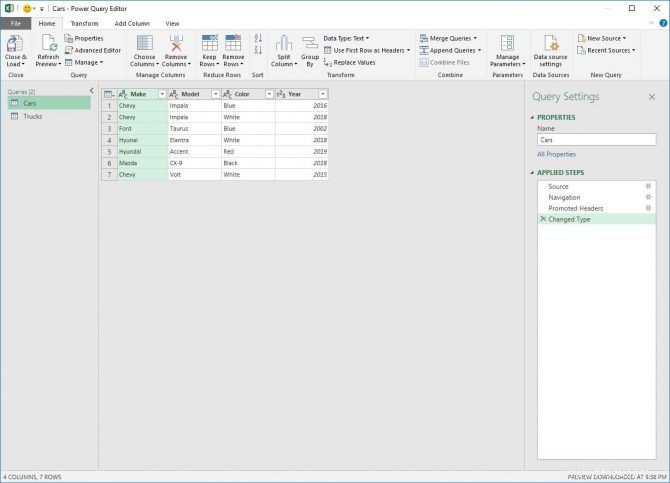The width and height of the screenshot is (670, 483).
Task: Open the help icon at ribbon right
Action: (x=664, y=24)
